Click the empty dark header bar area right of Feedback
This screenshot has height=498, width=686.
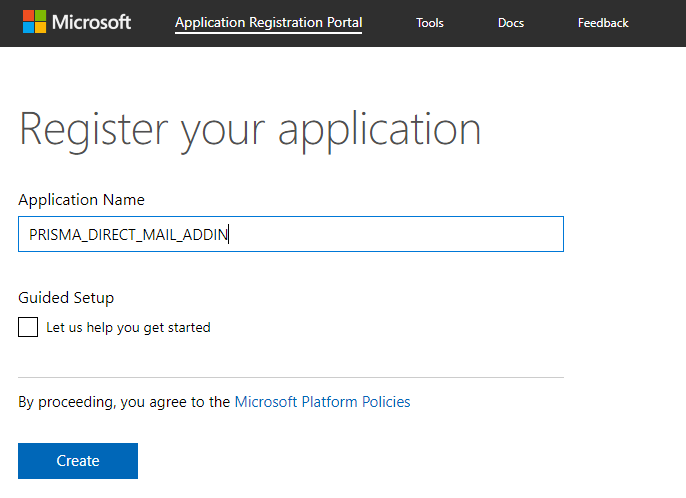660,23
